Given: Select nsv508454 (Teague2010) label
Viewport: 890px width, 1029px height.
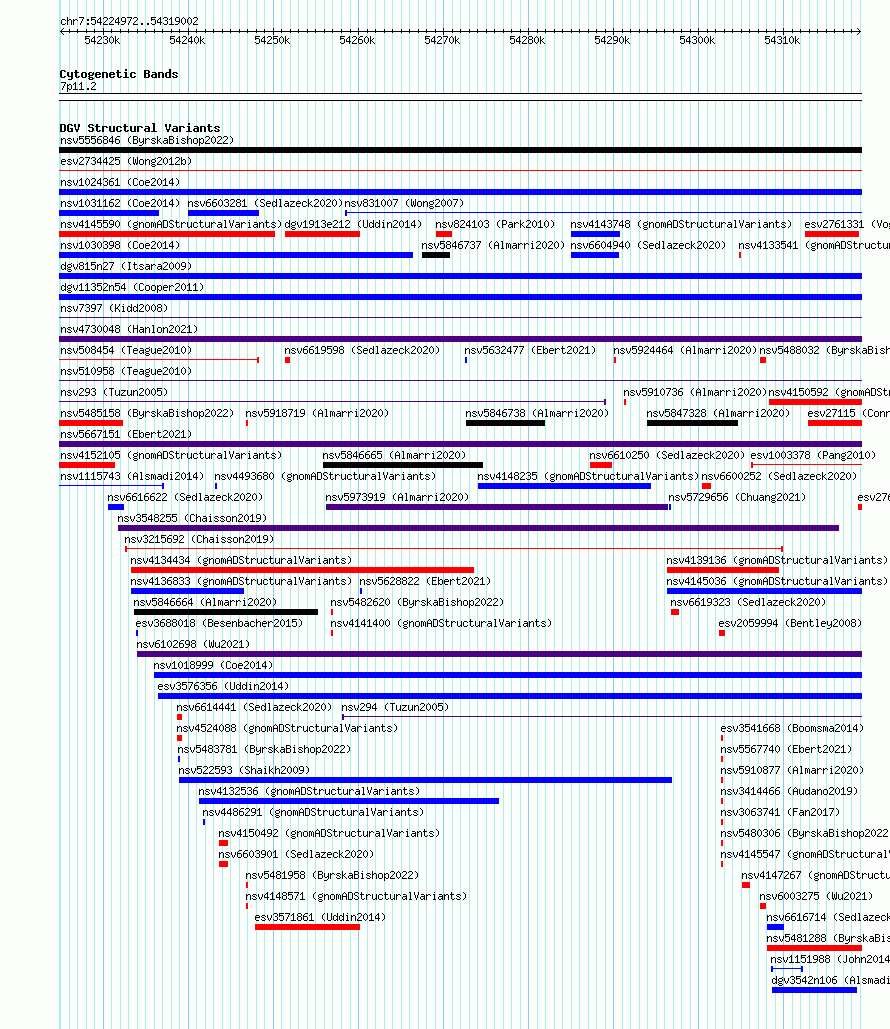Looking at the screenshot, I should click(125, 350).
